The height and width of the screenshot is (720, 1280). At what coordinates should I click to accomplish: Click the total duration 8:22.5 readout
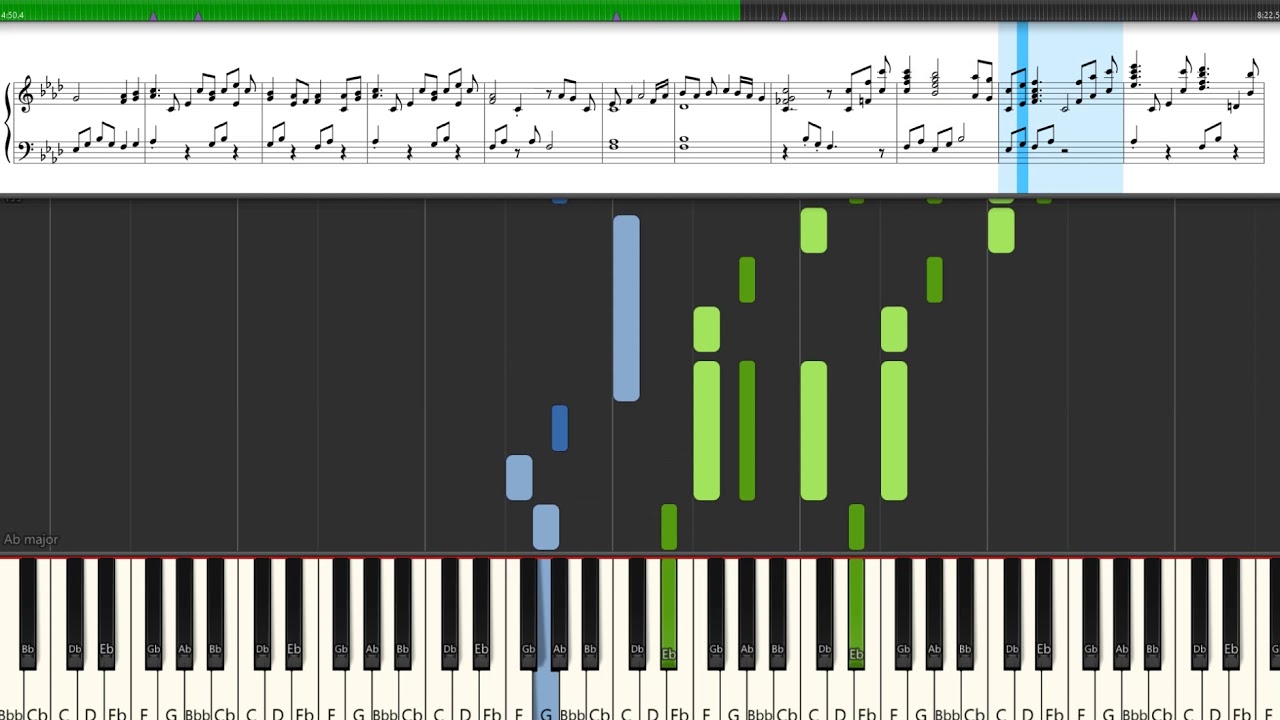tap(1267, 15)
